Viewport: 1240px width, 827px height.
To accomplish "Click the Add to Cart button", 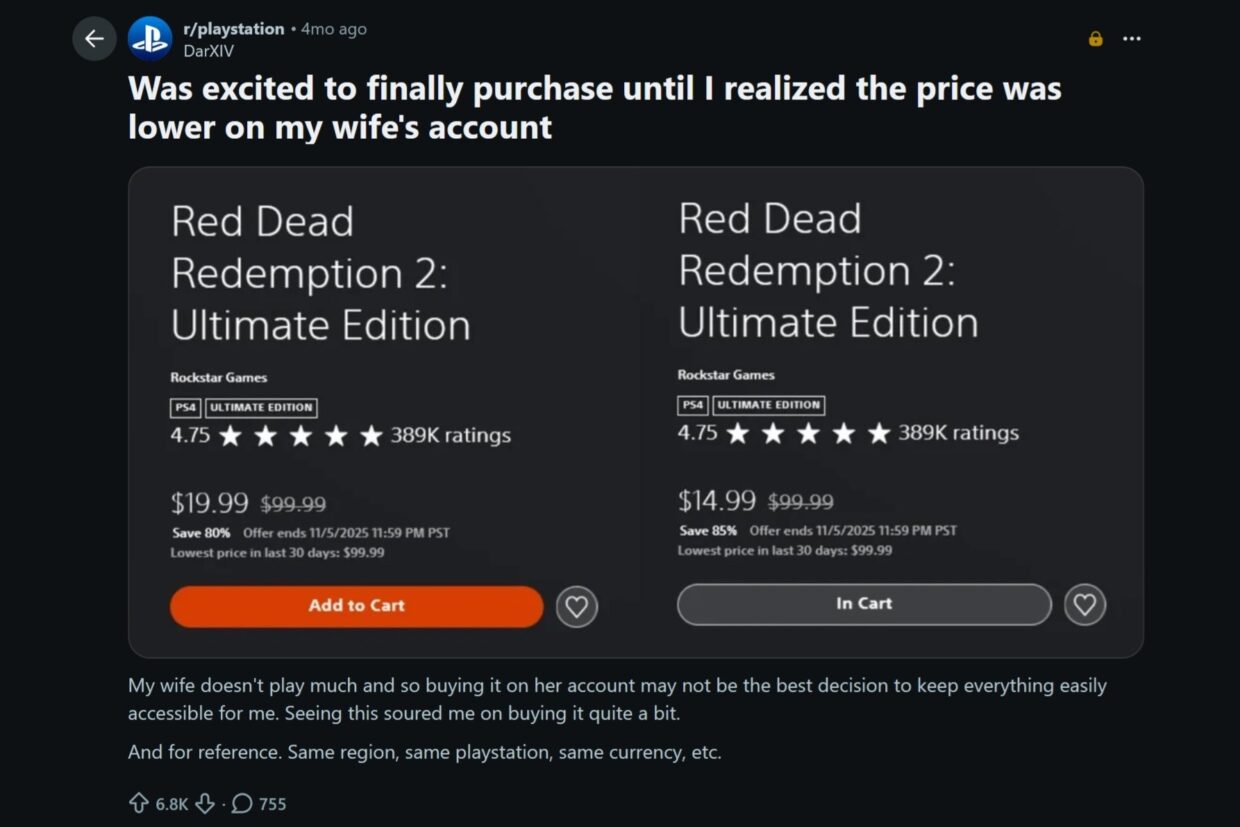I will [355, 606].
